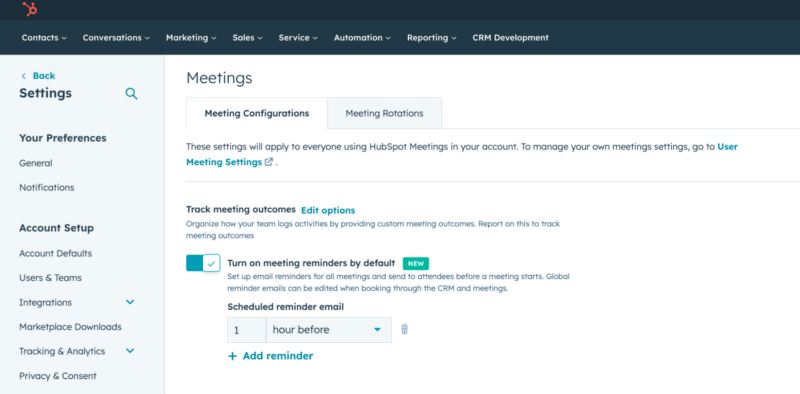Viewport: 800px width, 394px height.
Task: Click the Back chevron arrow icon
Action: (23, 76)
